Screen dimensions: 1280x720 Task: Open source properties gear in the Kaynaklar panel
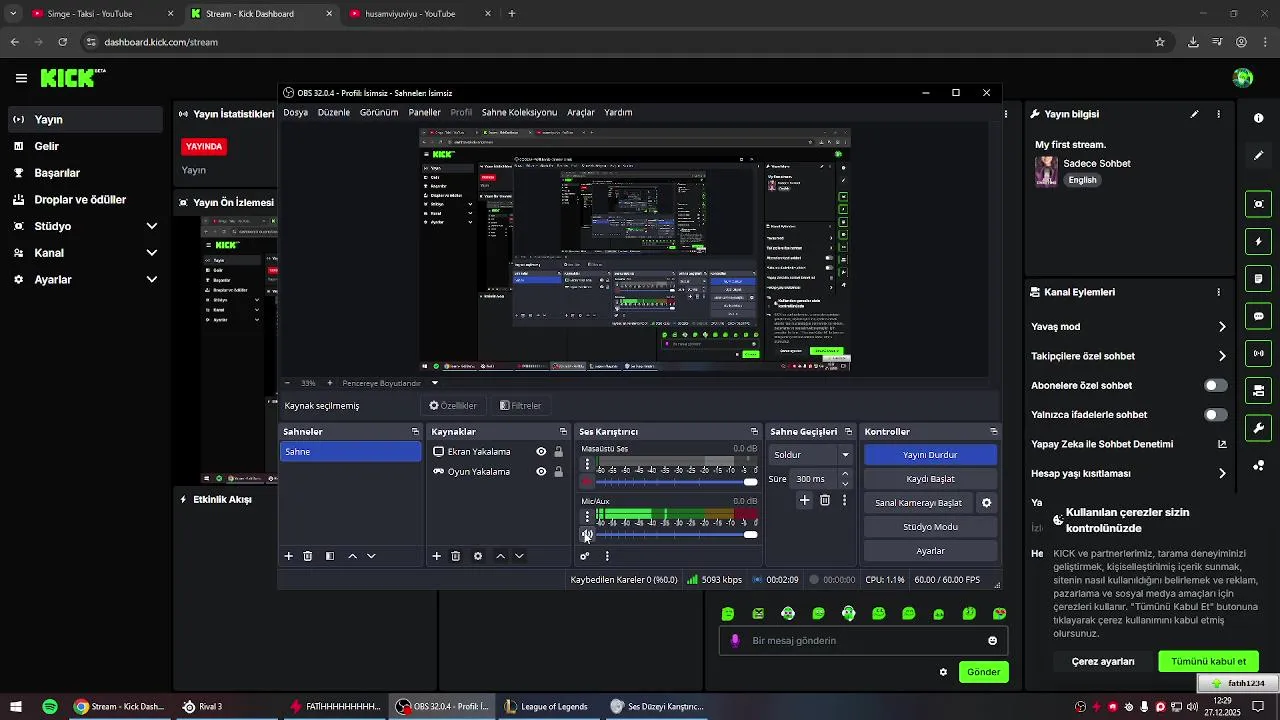click(x=478, y=556)
